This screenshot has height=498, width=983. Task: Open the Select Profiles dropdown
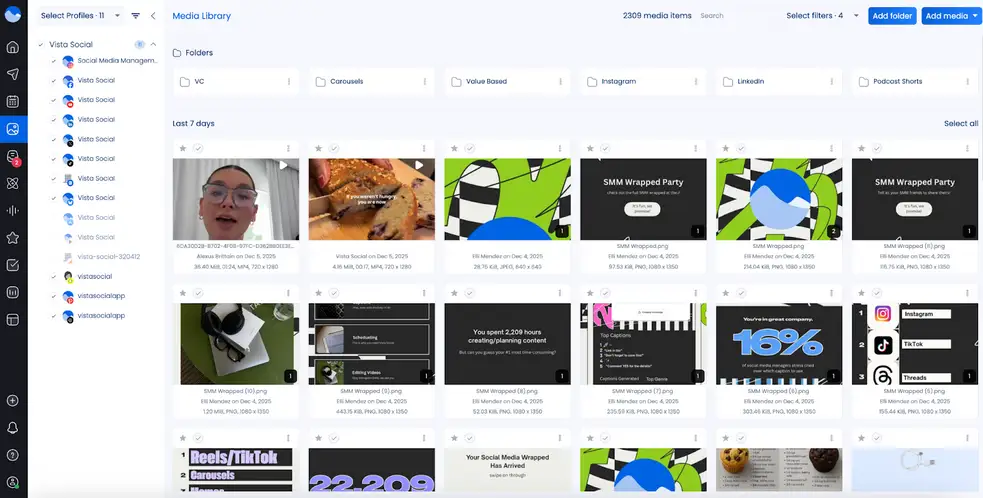(x=82, y=16)
